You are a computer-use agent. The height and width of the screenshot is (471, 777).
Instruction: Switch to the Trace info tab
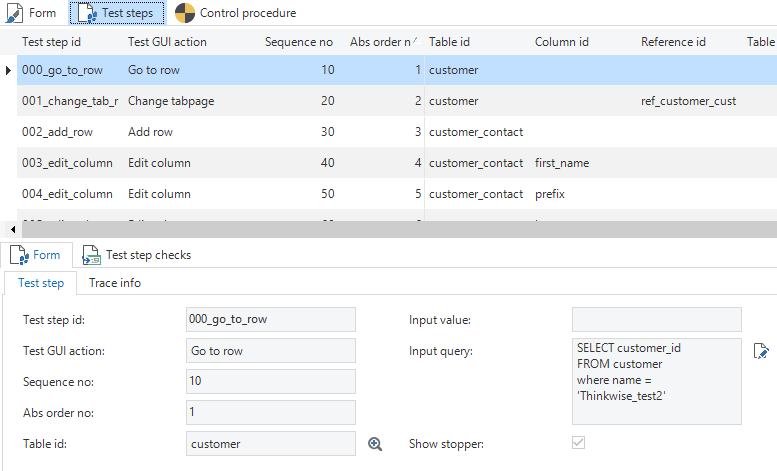point(115,283)
